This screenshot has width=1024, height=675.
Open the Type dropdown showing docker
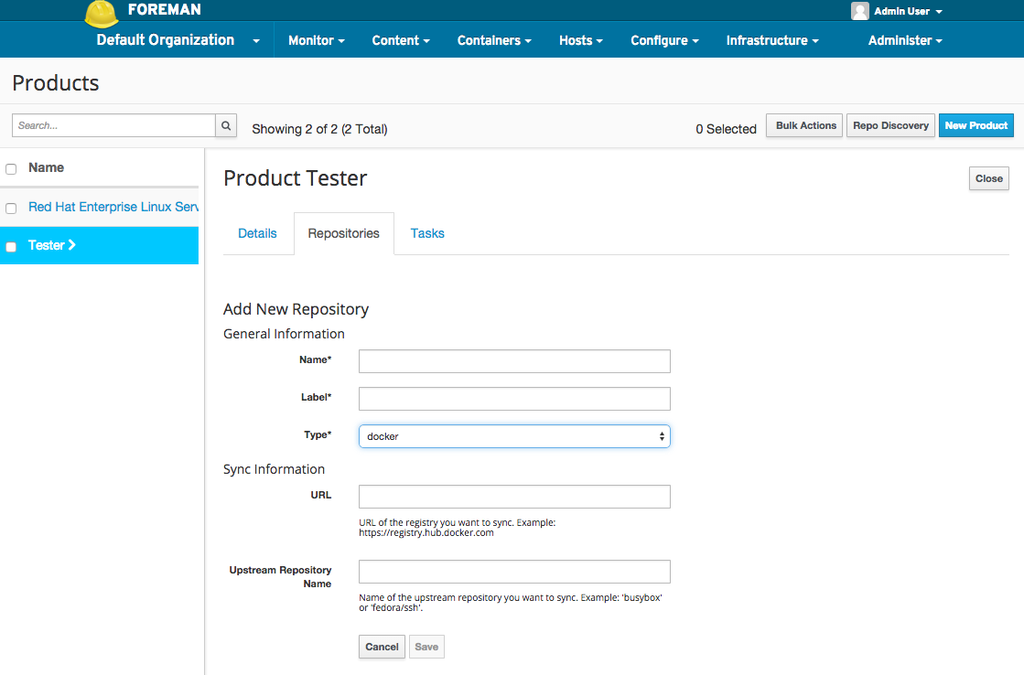515,436
